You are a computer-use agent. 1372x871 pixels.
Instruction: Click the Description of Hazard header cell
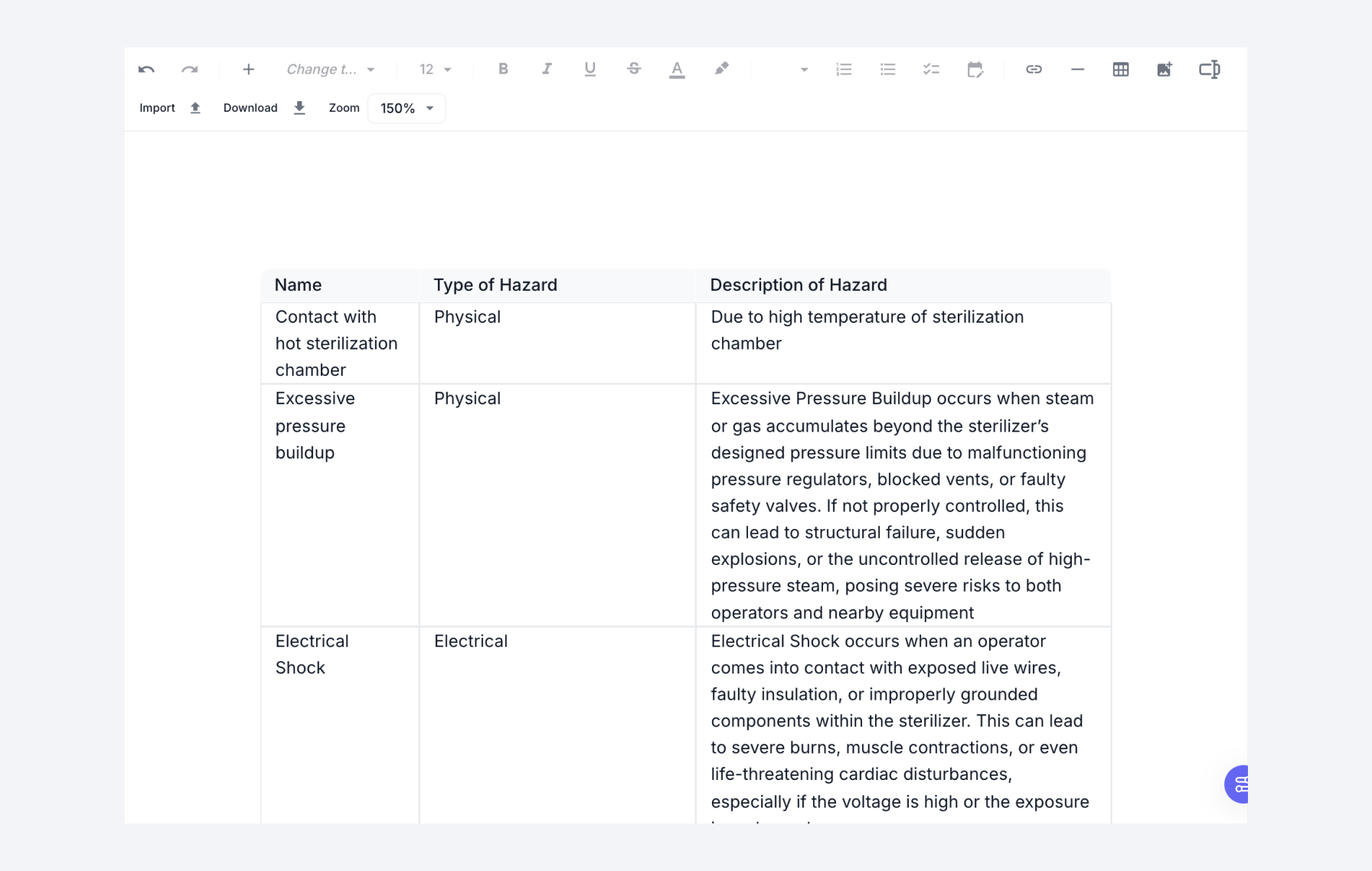point(799,285)
